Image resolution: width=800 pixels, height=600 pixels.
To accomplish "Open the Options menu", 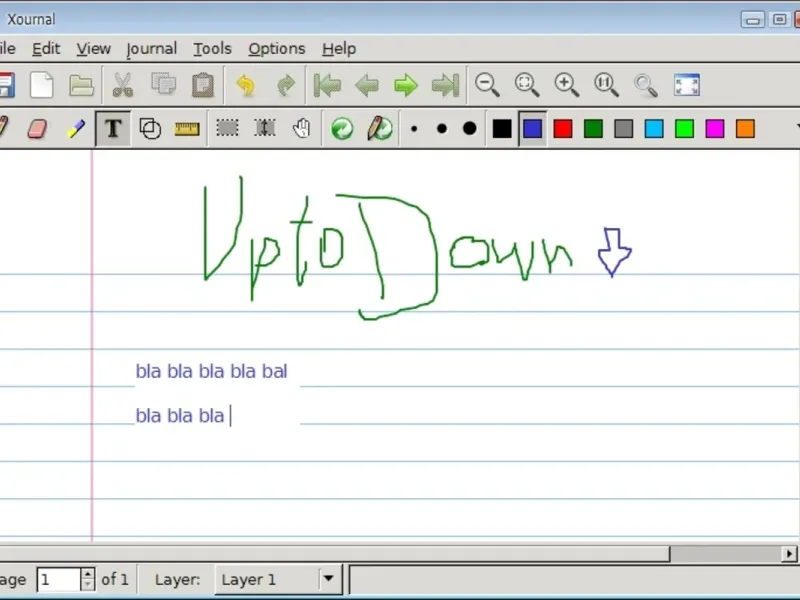I will pyautogui.click(x=277, y=49).
